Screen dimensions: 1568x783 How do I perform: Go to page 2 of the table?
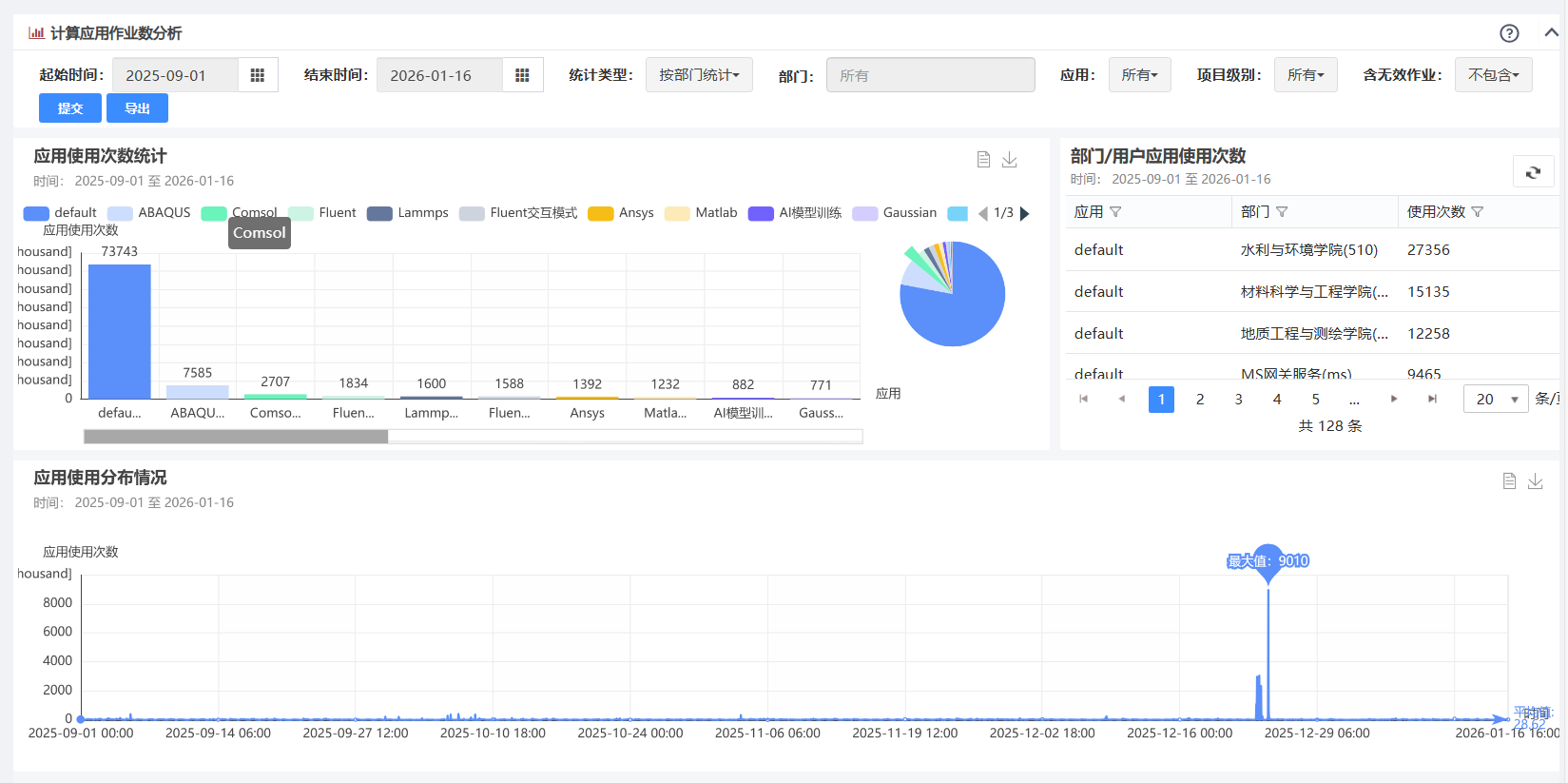[x=1200, y=400]
